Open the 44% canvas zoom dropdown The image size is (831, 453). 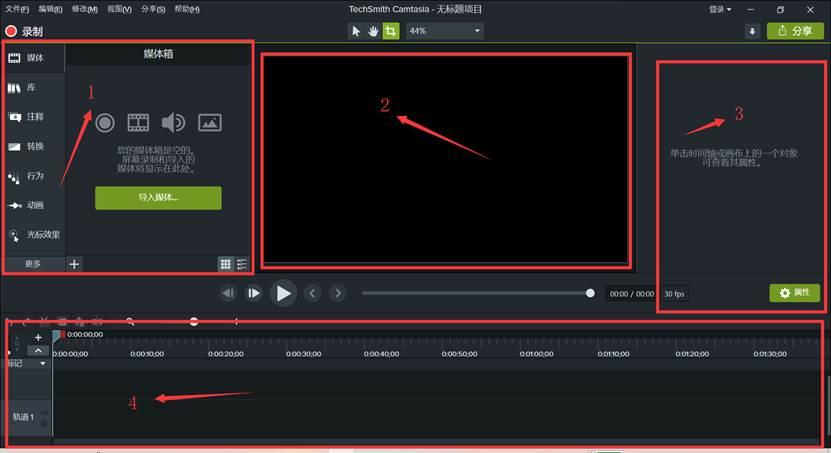[444, 31]
